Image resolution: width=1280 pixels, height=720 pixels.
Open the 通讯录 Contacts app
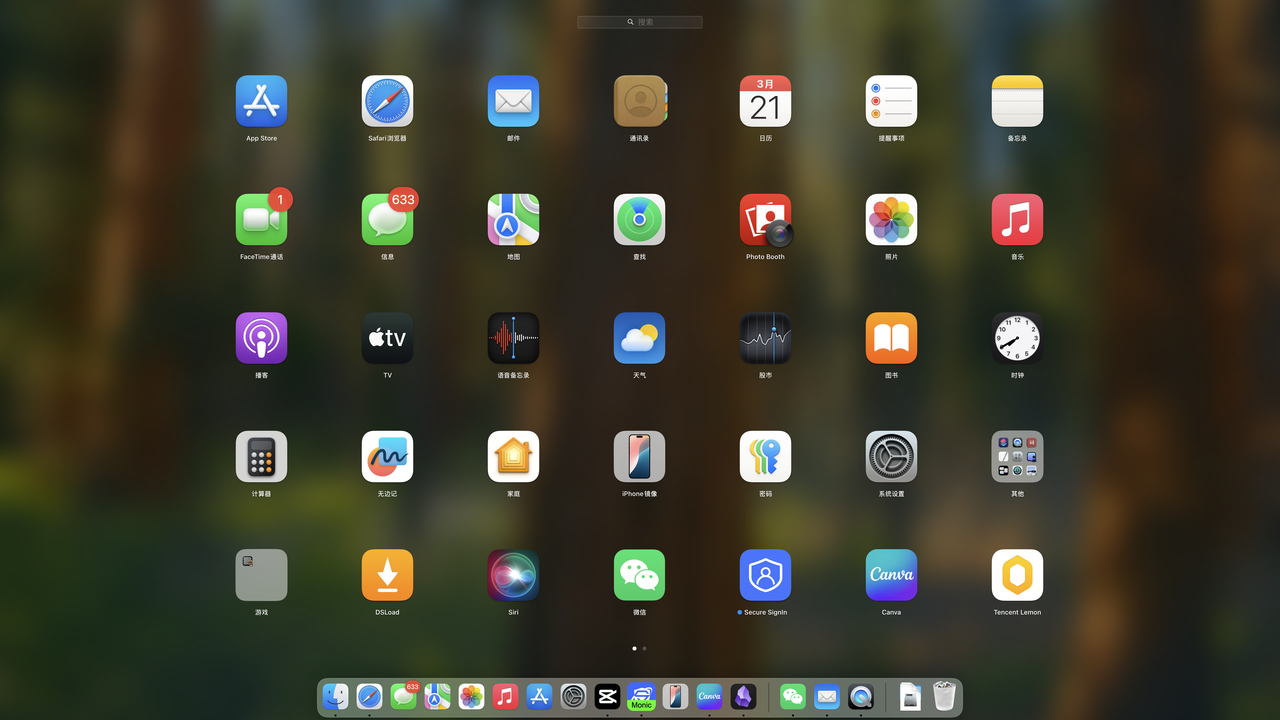click(640, 101)
